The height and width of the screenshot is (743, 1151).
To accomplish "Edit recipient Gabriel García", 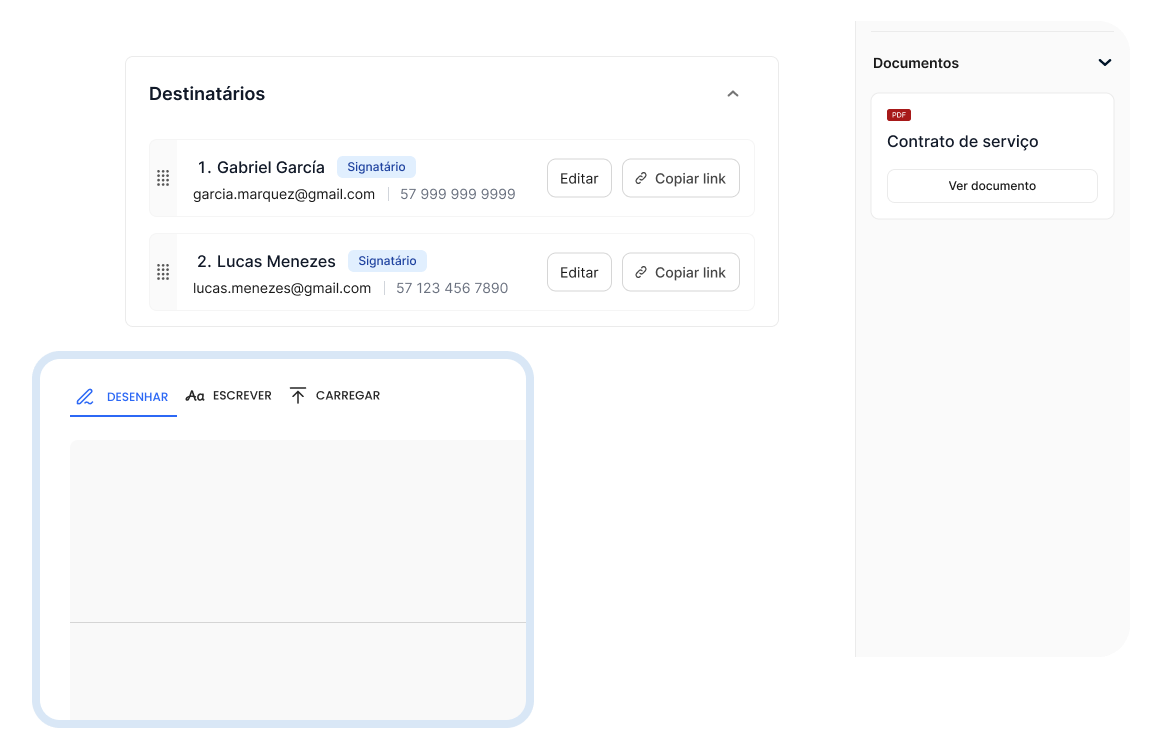I will [579, 178].
